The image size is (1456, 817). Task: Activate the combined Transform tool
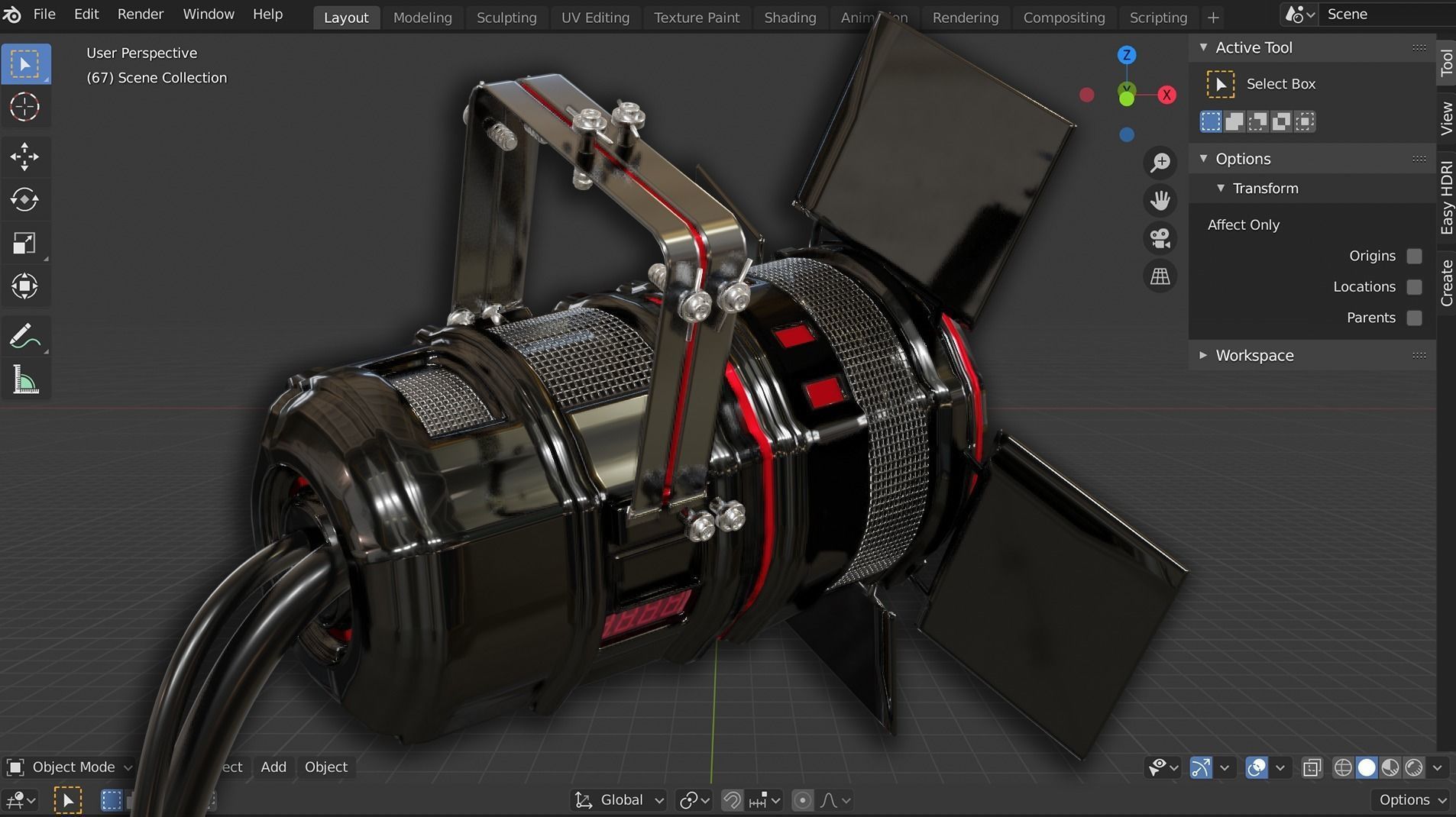[25, 287]
